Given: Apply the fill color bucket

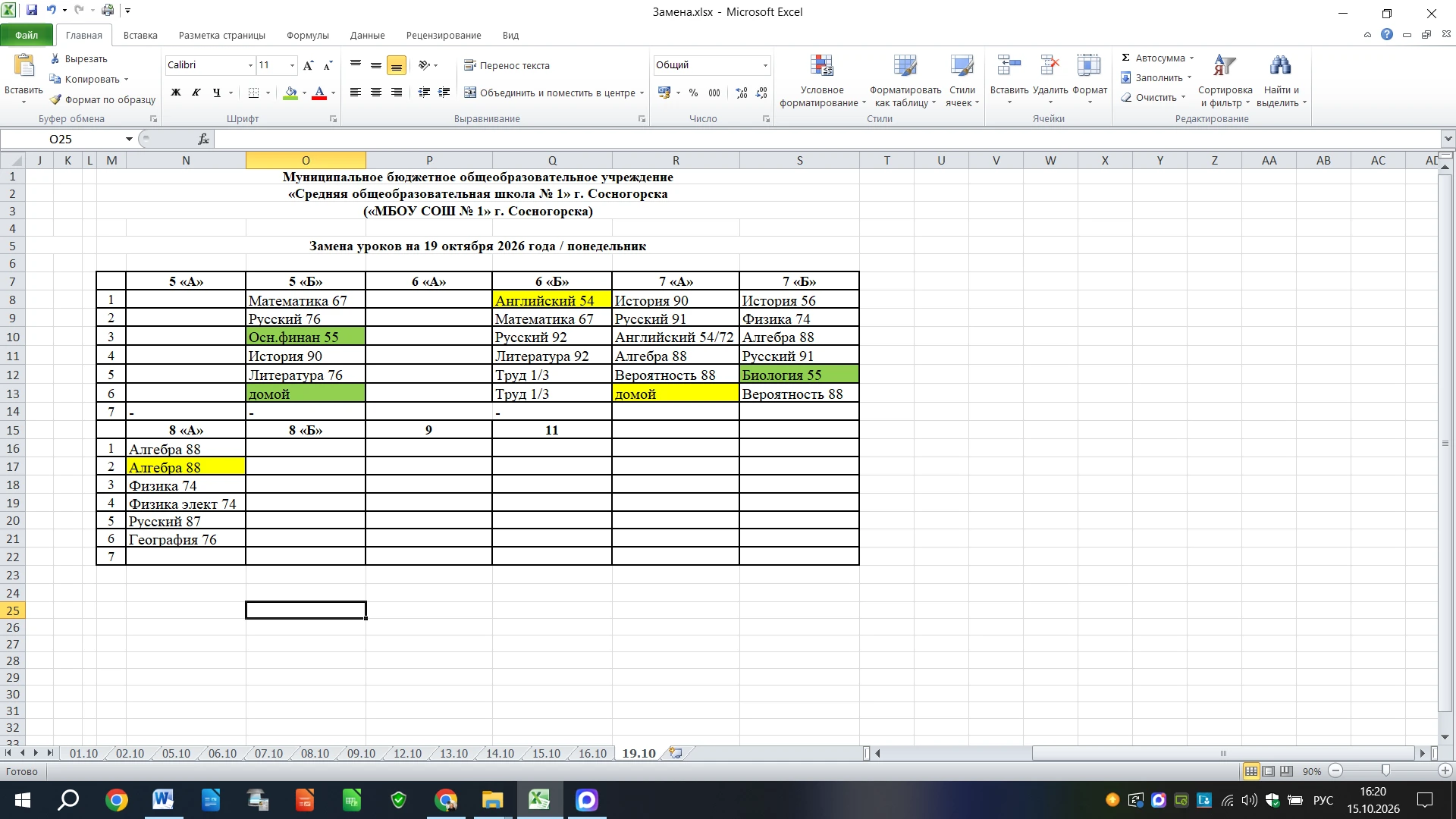Looking at the screenshot, I should (290, 93).
